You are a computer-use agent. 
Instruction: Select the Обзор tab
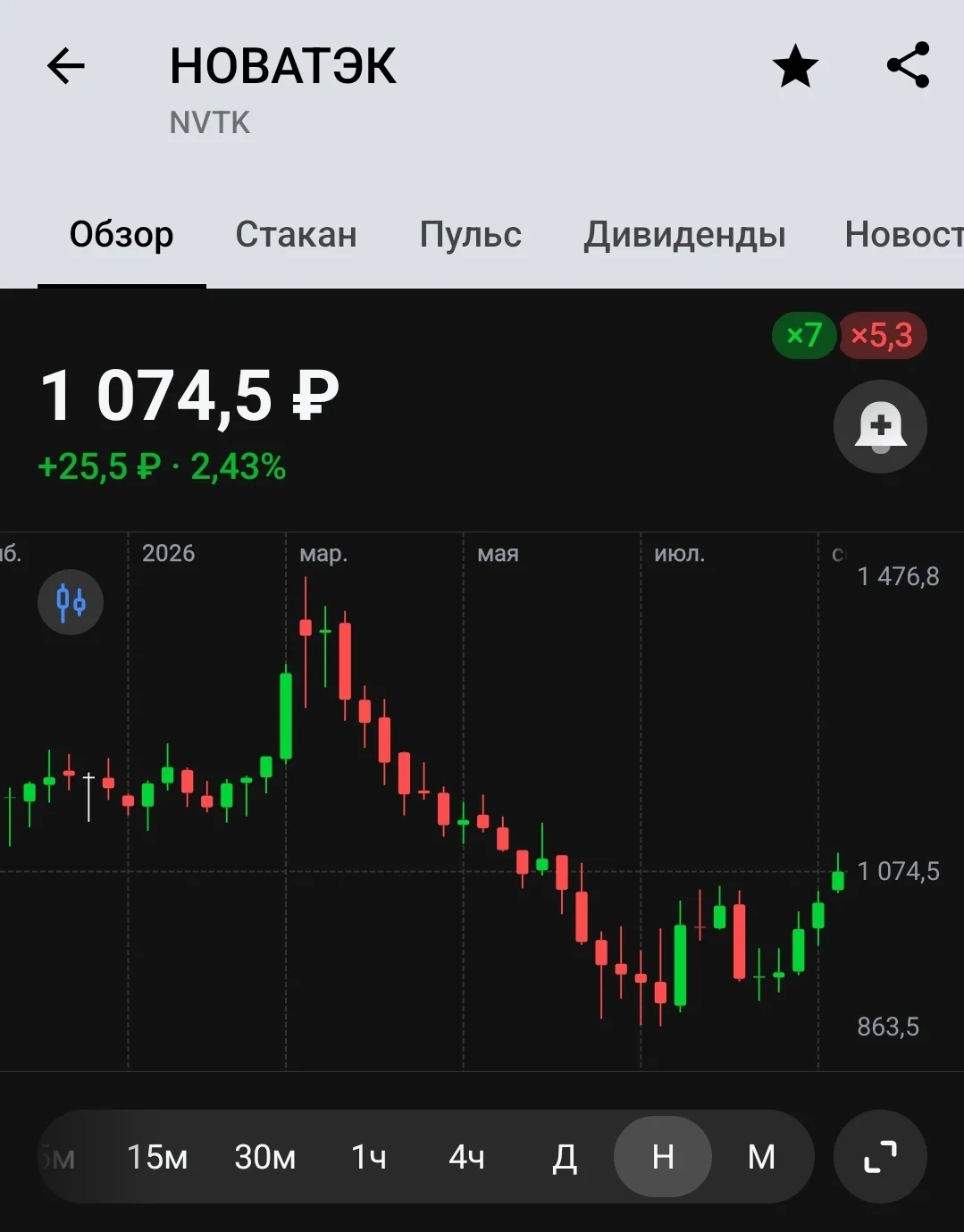(x=122, y=234)
